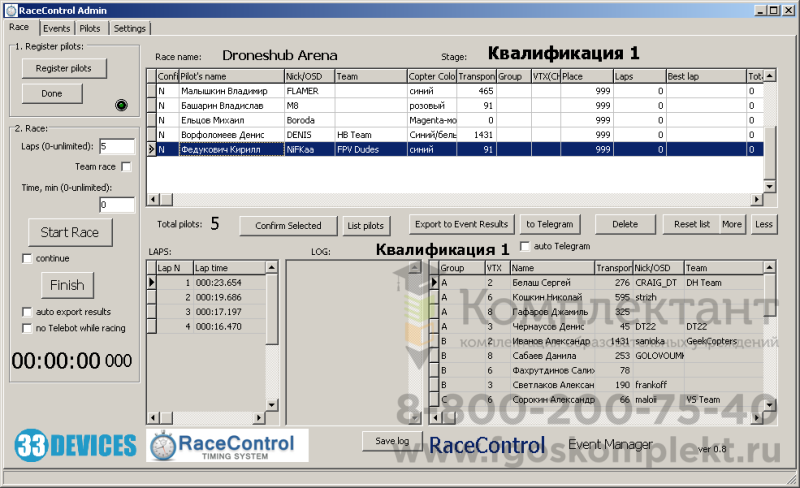The height and width of the screenshot is (488, 800).
Task: Enable the Team race checkbox
Action: point(126,167)
